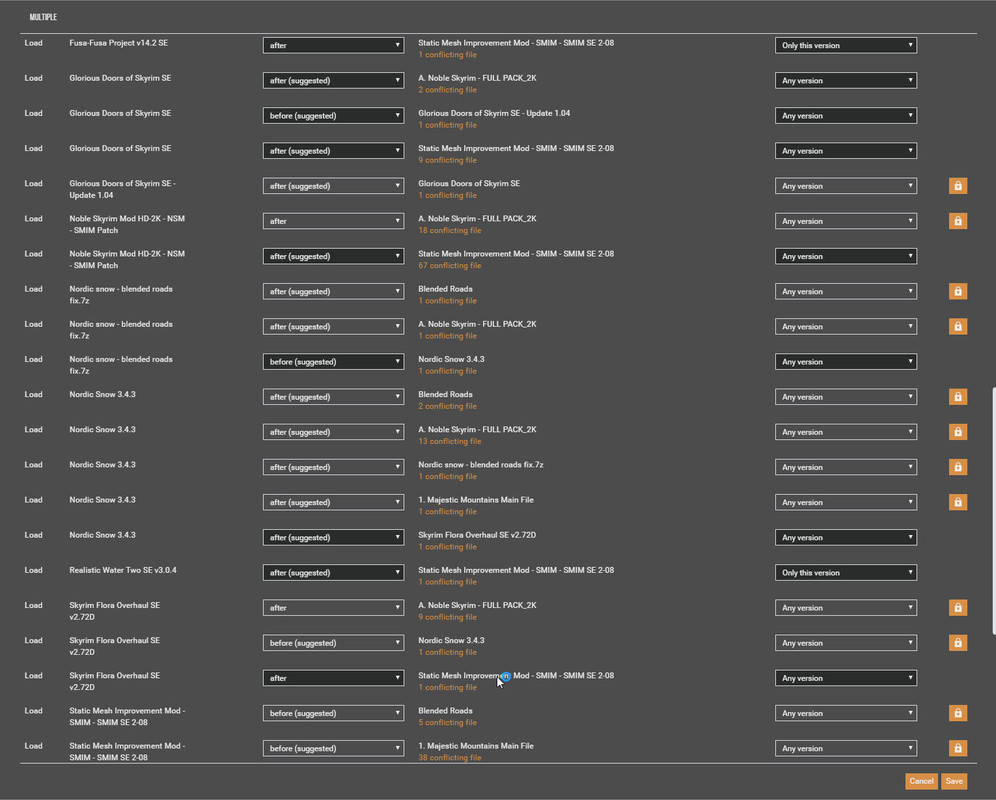Toggle lock for Nordic Snow versus Majestic Mountains

coord(958,502)
